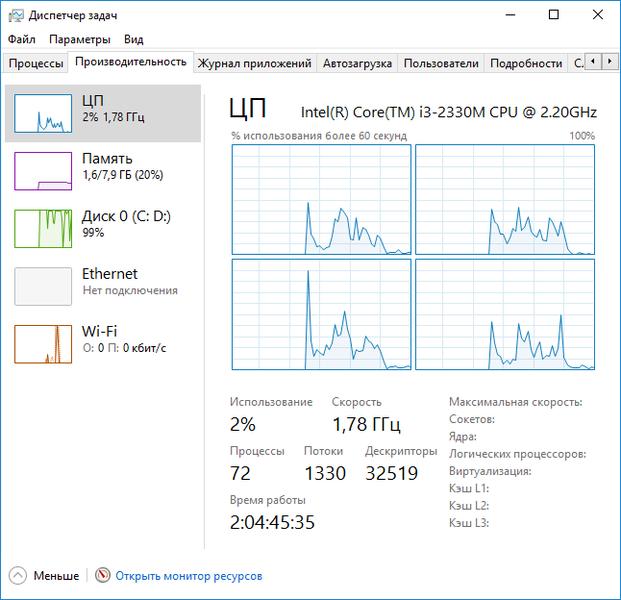Switch to the Подробности tab
The image size is (621, 600).
[x=526, y=63]
